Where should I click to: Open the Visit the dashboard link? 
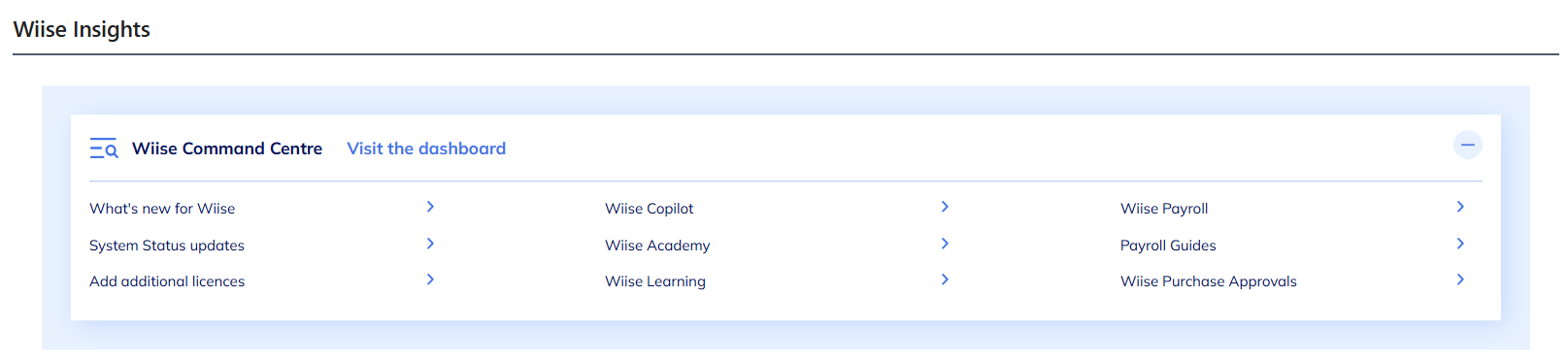[x=426, y=148]
